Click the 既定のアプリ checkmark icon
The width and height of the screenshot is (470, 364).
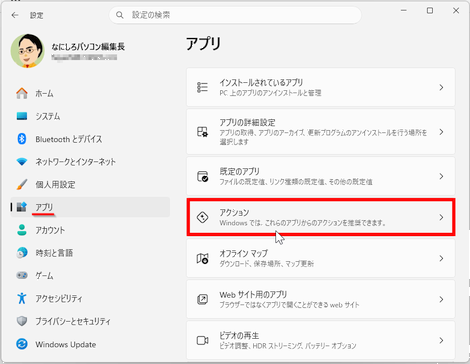[202, 176]
